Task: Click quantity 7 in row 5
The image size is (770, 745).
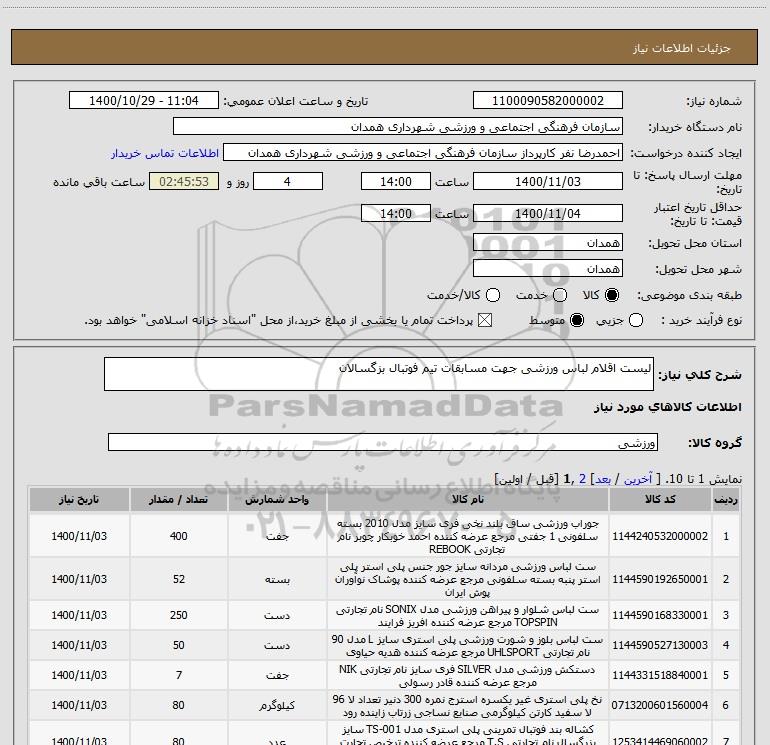Action: point(179,675)
